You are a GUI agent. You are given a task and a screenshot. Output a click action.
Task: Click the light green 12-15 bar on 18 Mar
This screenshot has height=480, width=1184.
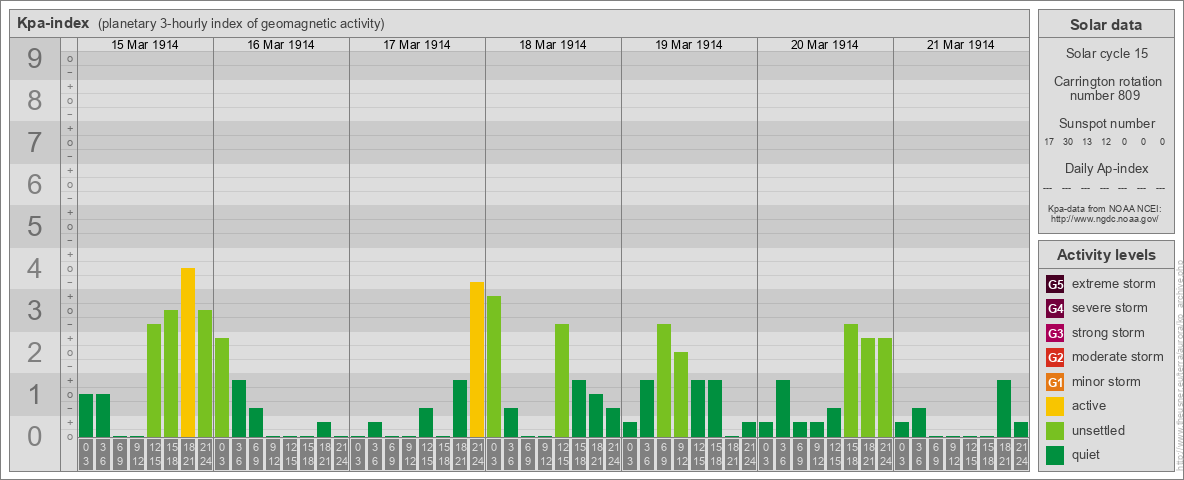562,380
